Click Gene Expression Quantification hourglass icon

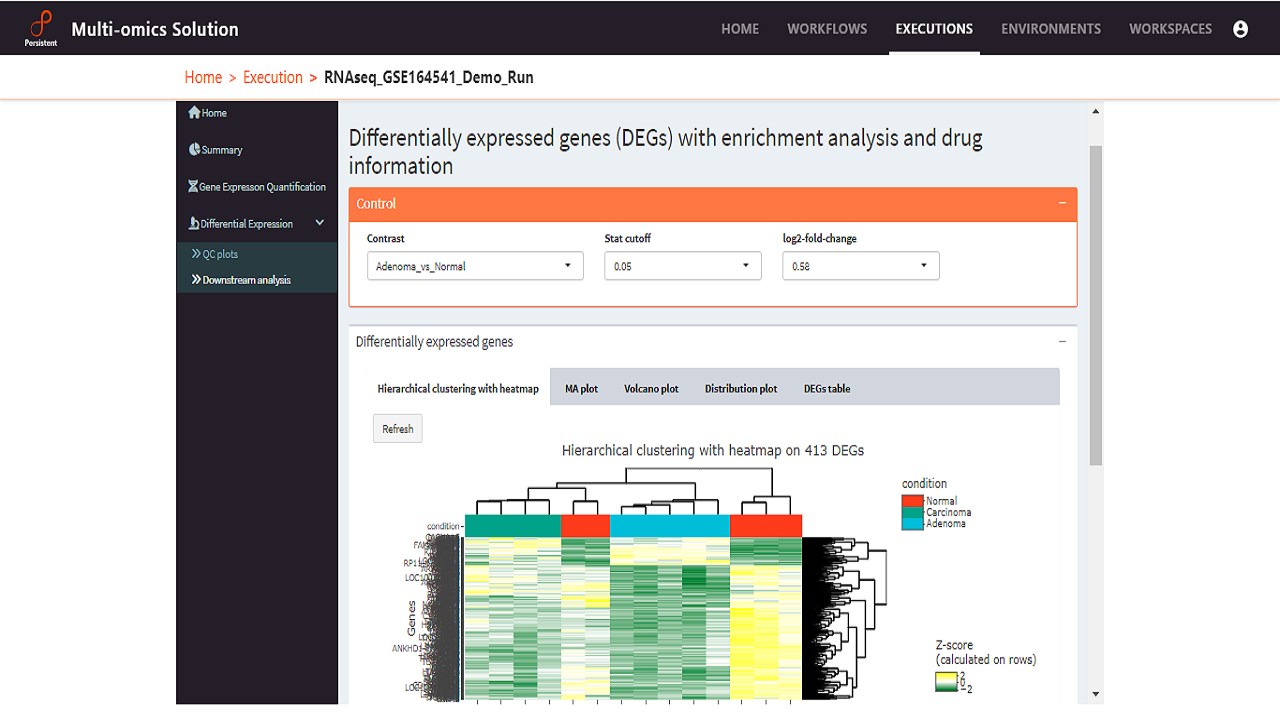coord(192,187)
